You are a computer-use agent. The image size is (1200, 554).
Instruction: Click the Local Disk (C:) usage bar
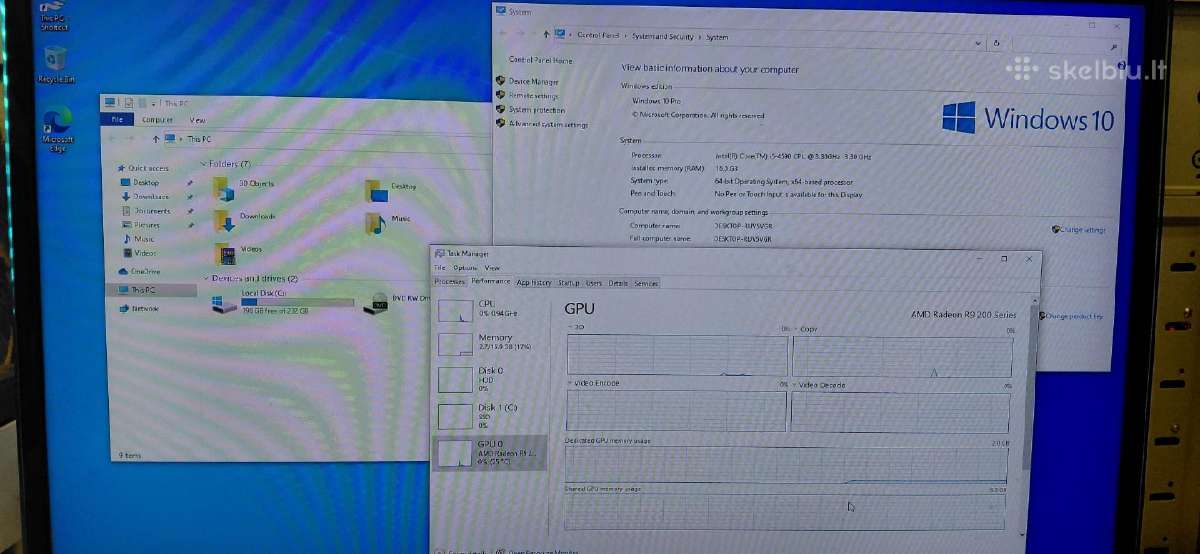[297, 301]
